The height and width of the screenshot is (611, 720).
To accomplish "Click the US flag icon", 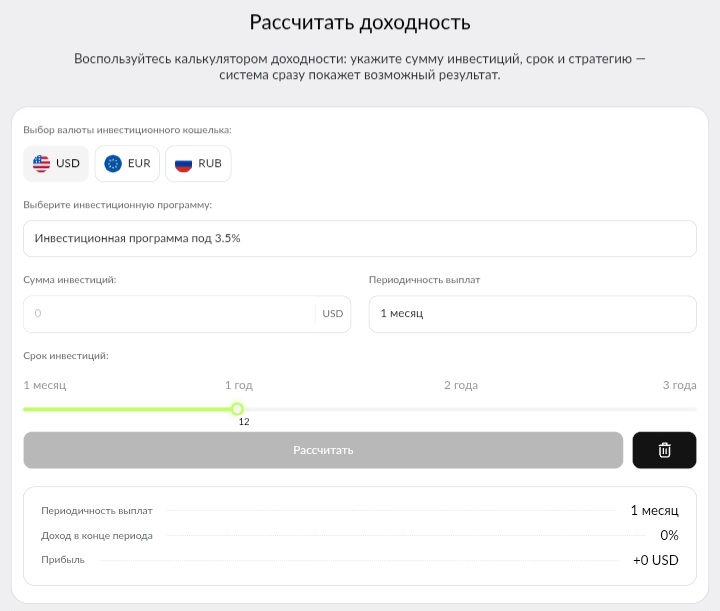I will tap(41, 164).
